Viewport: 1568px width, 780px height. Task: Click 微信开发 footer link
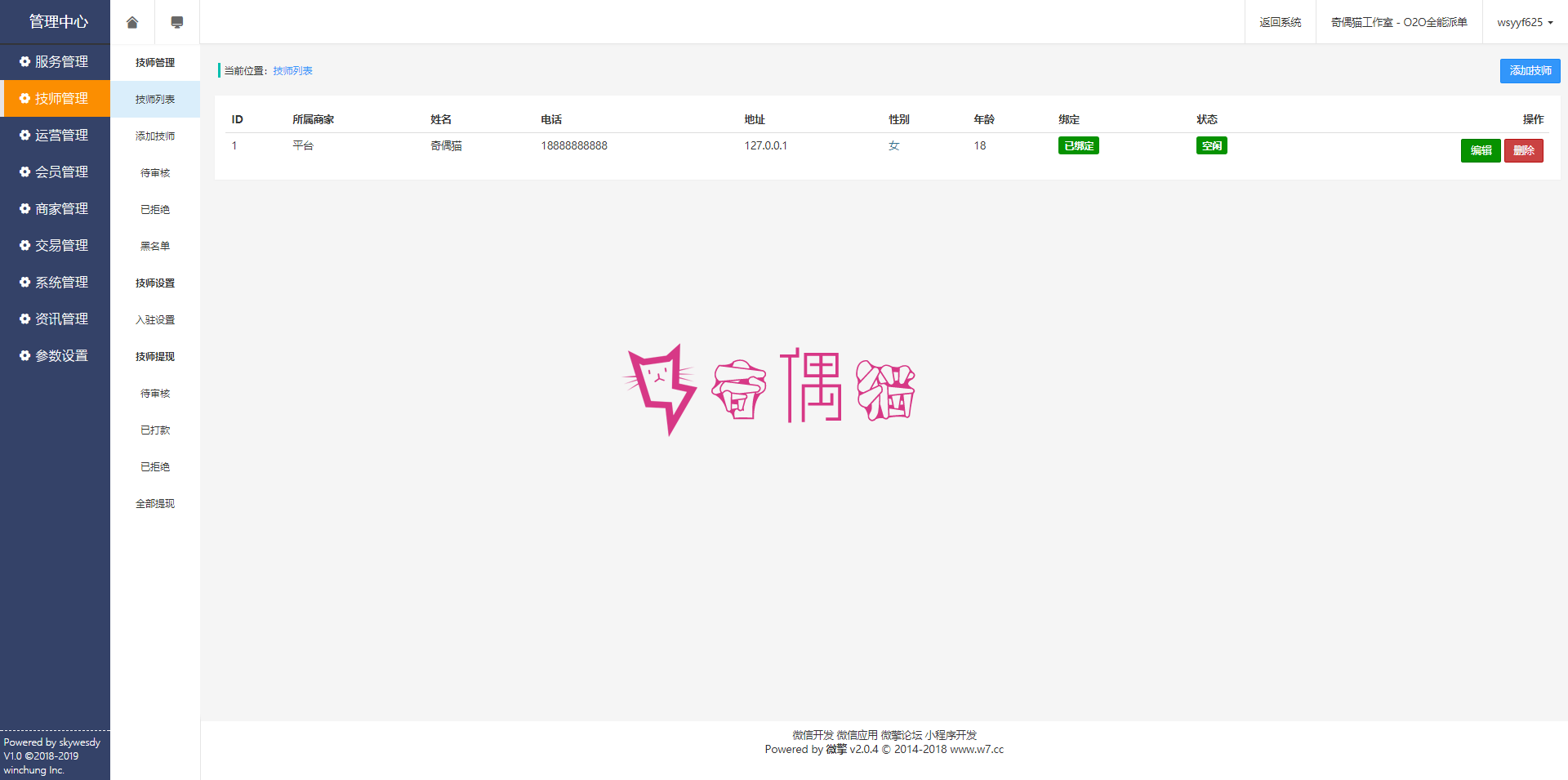(813, 735)
